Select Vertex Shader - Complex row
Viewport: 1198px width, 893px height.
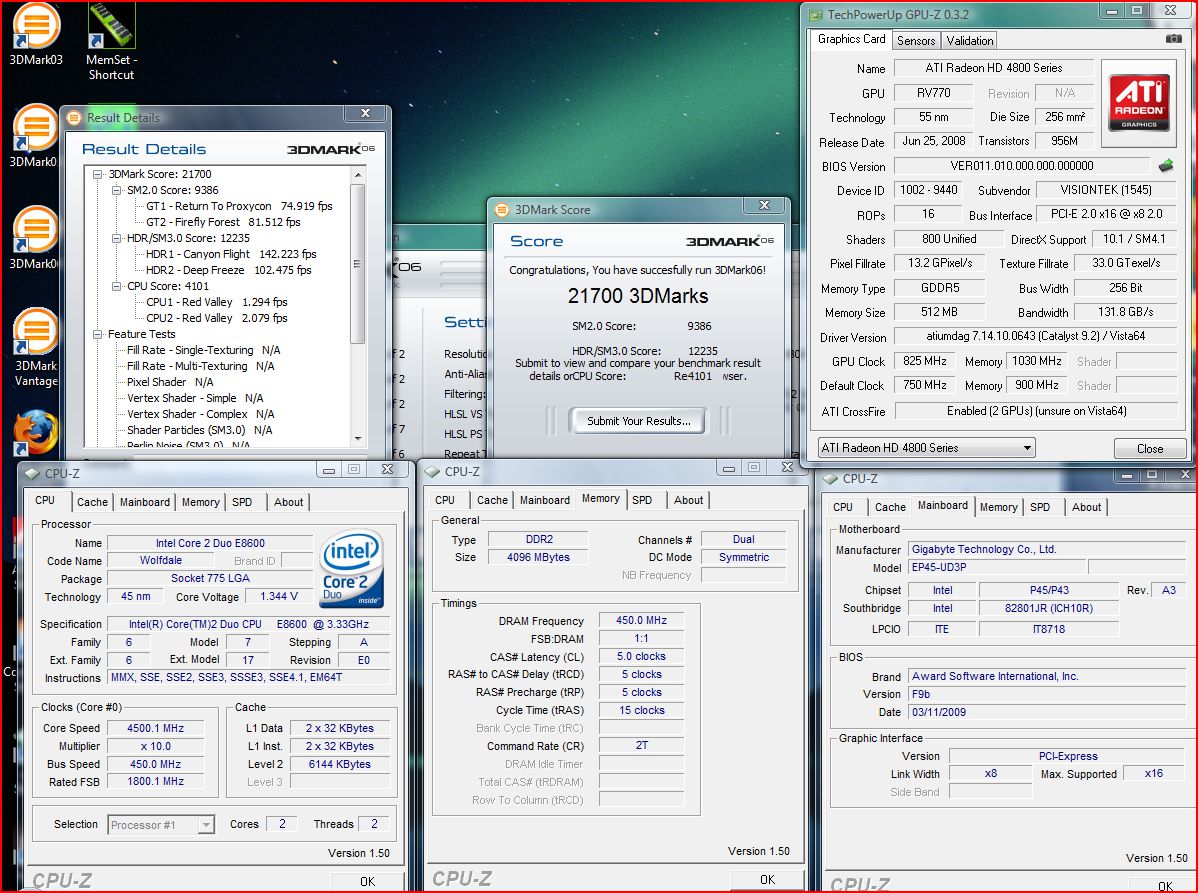coord(200,415)
